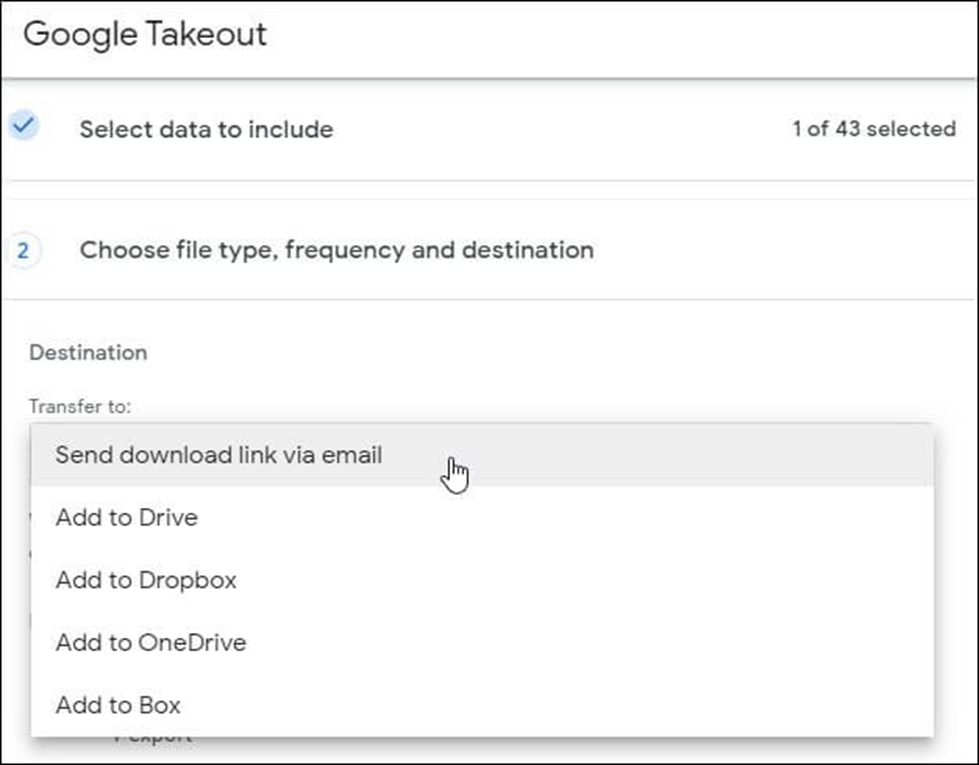Click the blue checkmark step icon
This screenshot has width=979, height=765.
[23, 127]
